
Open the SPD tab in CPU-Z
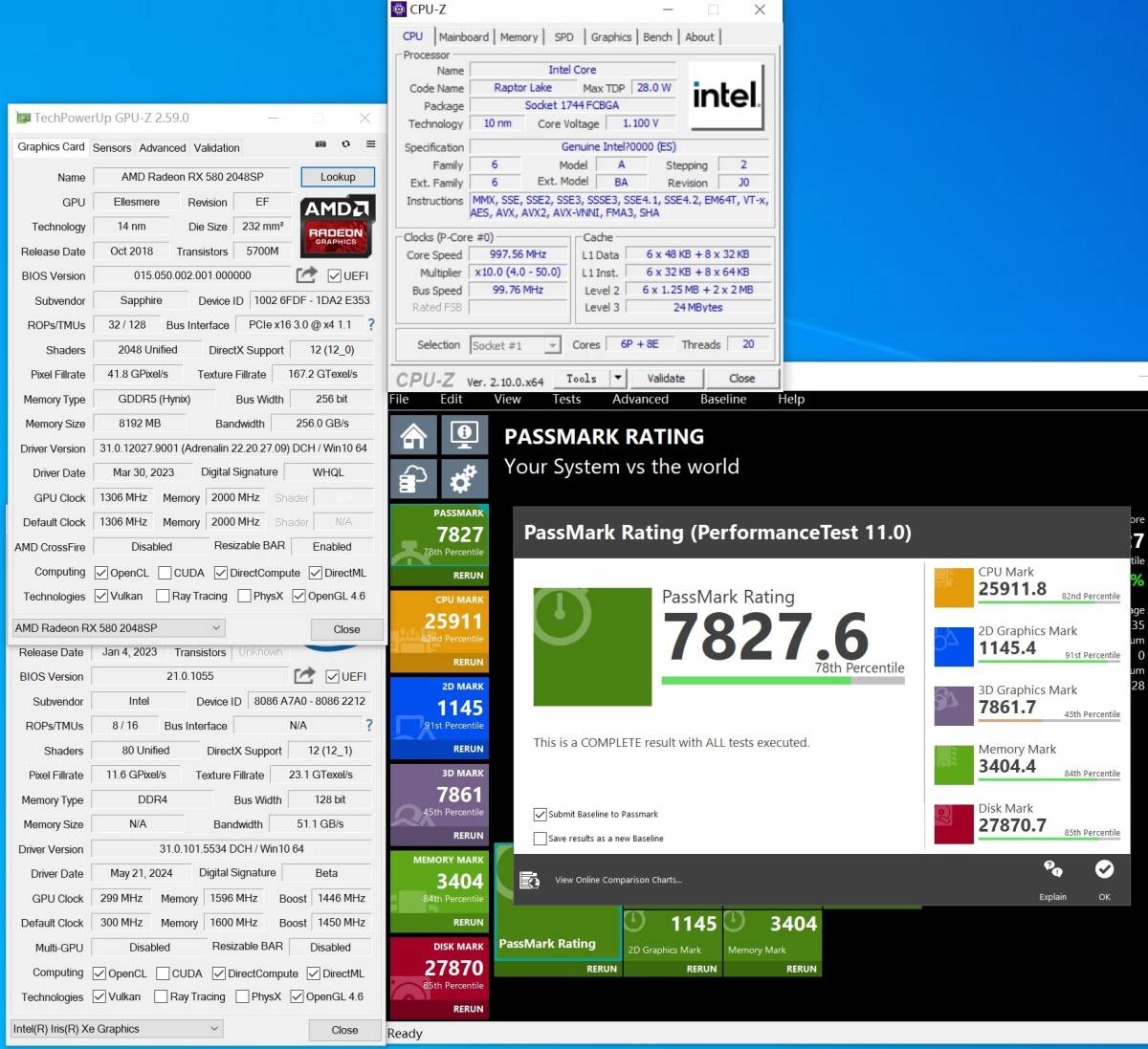pos(564,37)
